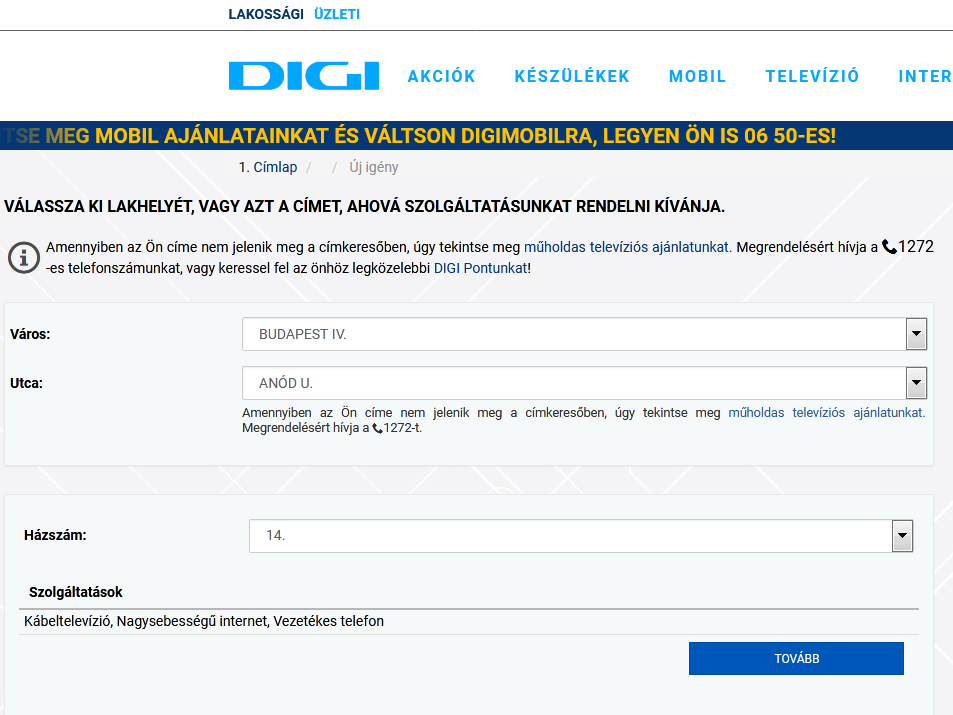Select the LAKOSSÁGI tab
The height and width of the screenshot is (715, 953).
coord(266,14)
